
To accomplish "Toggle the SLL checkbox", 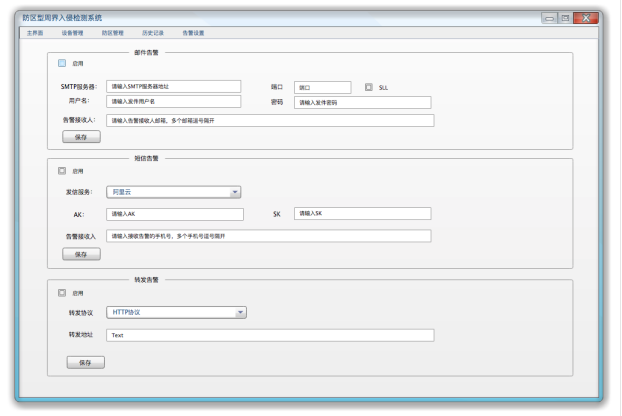I will click(x=369, y=87).
